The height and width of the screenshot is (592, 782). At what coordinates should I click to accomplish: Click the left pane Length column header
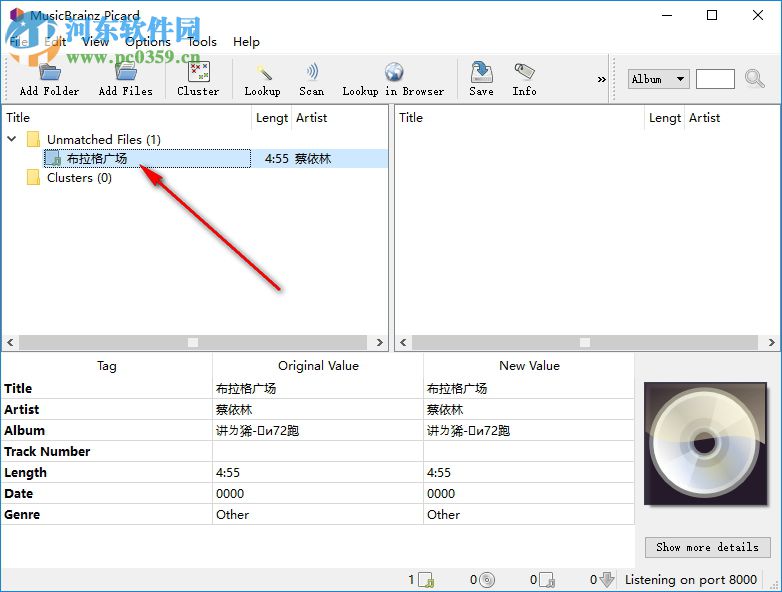click(272, 118)
